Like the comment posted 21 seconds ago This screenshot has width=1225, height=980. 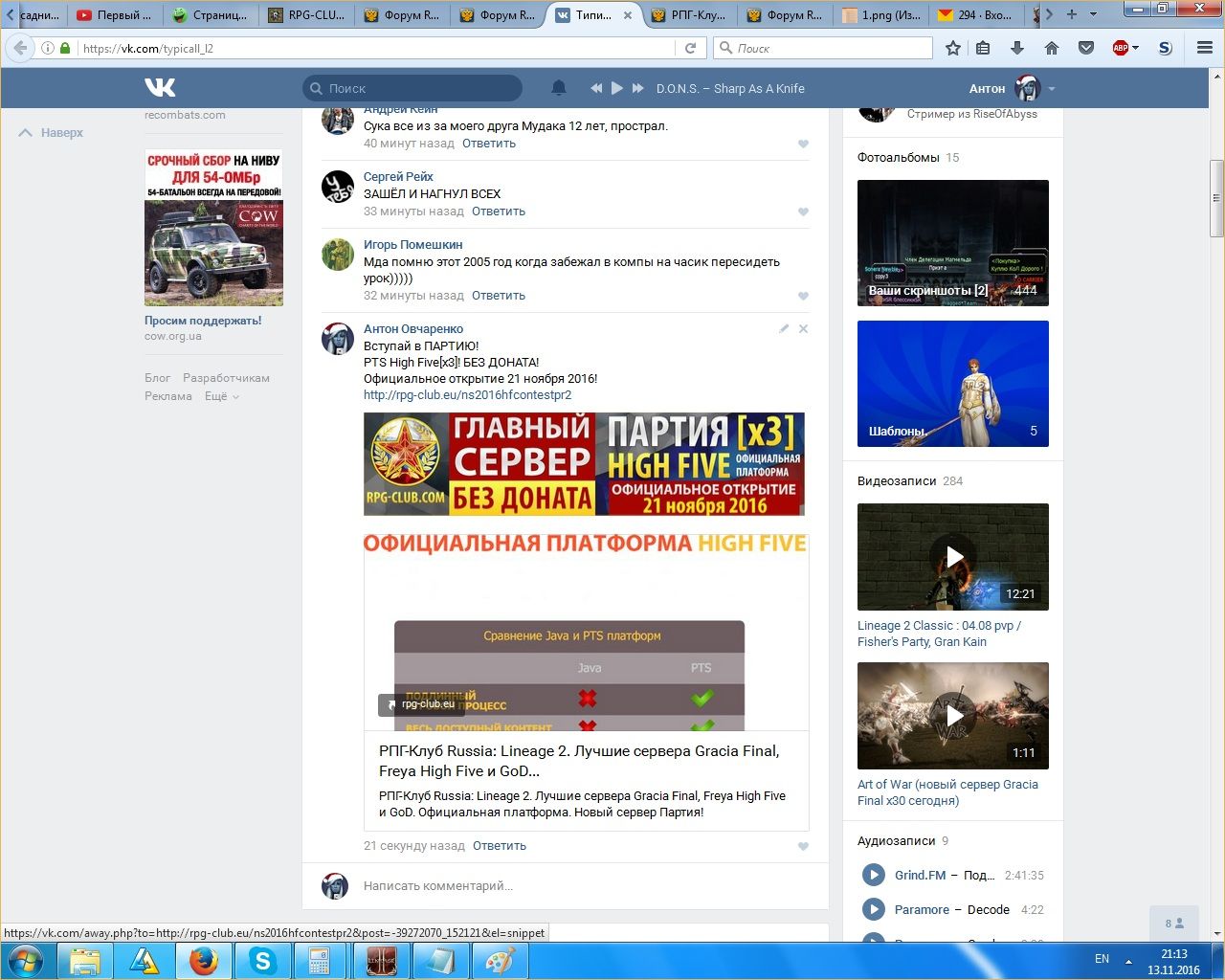[803, 846]
